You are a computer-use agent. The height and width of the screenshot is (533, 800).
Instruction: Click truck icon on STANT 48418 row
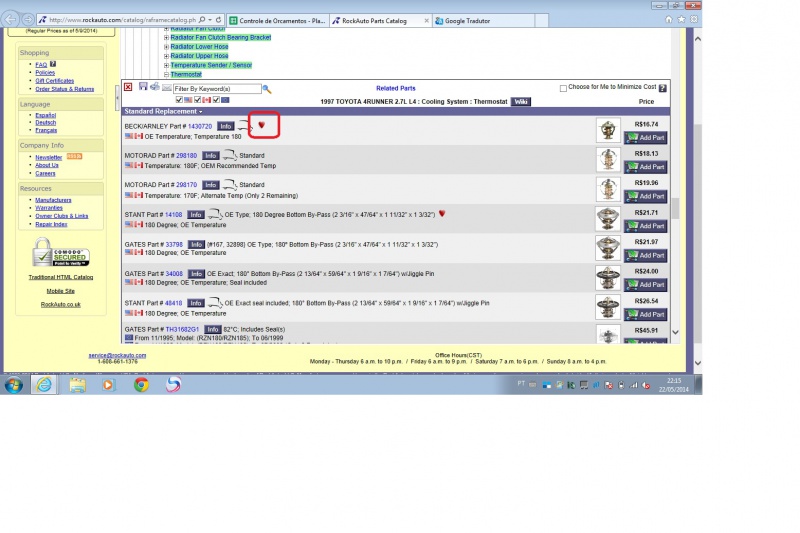(215, 303)
